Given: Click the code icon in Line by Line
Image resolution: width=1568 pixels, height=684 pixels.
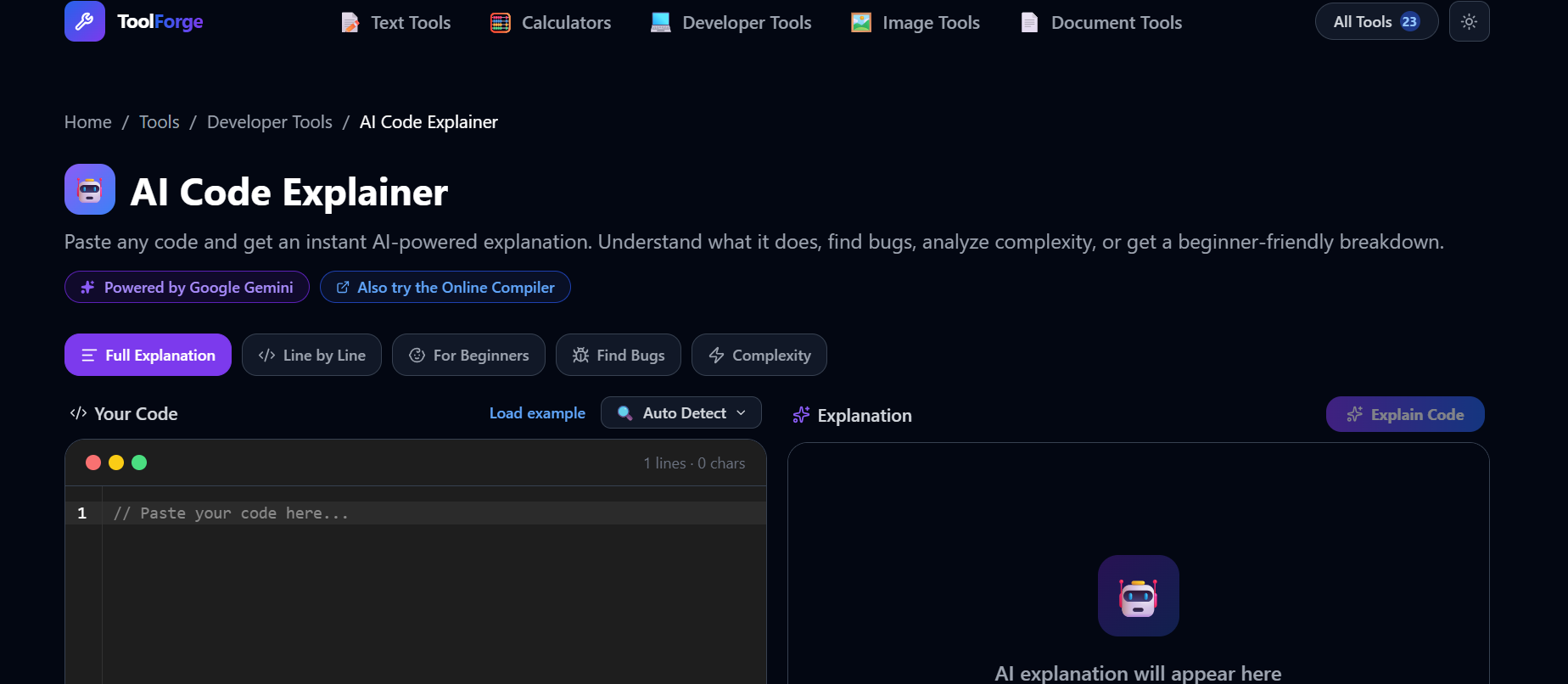Looking at the screenshot, I should tap(266, 355).
